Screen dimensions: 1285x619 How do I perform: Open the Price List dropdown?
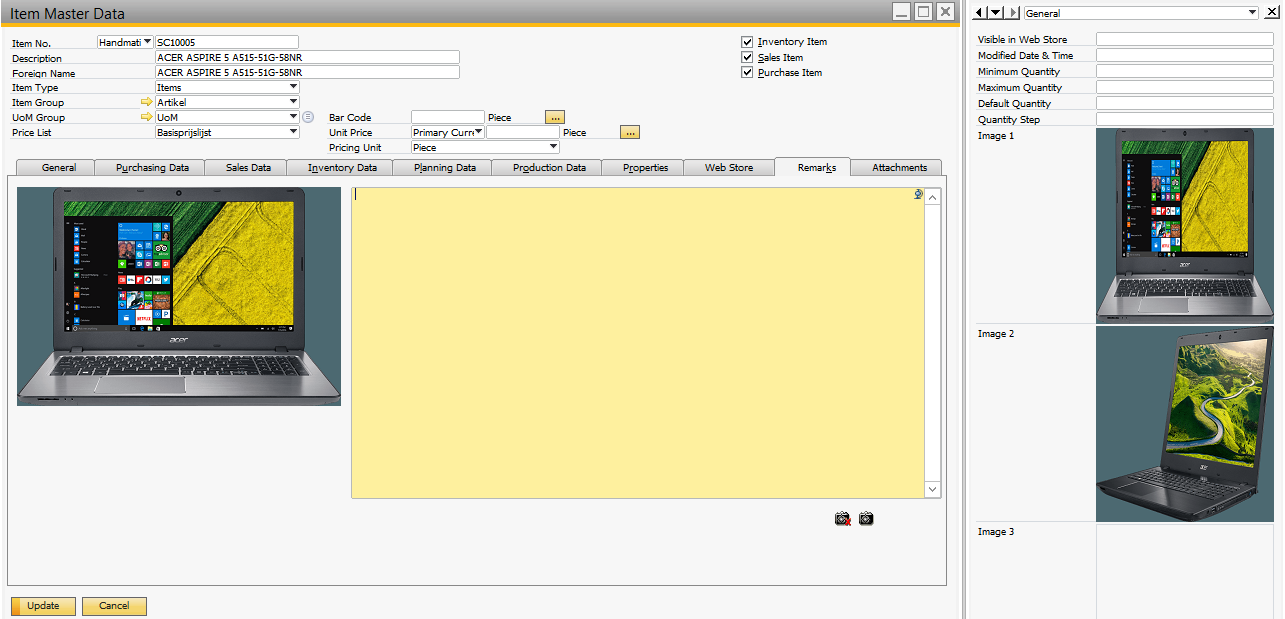(293, 132)
